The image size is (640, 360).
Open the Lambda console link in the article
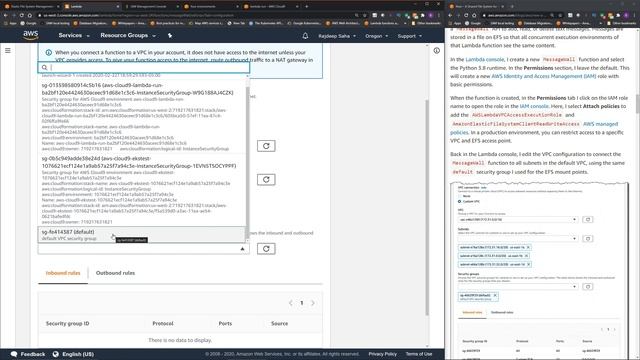[484, 60]
